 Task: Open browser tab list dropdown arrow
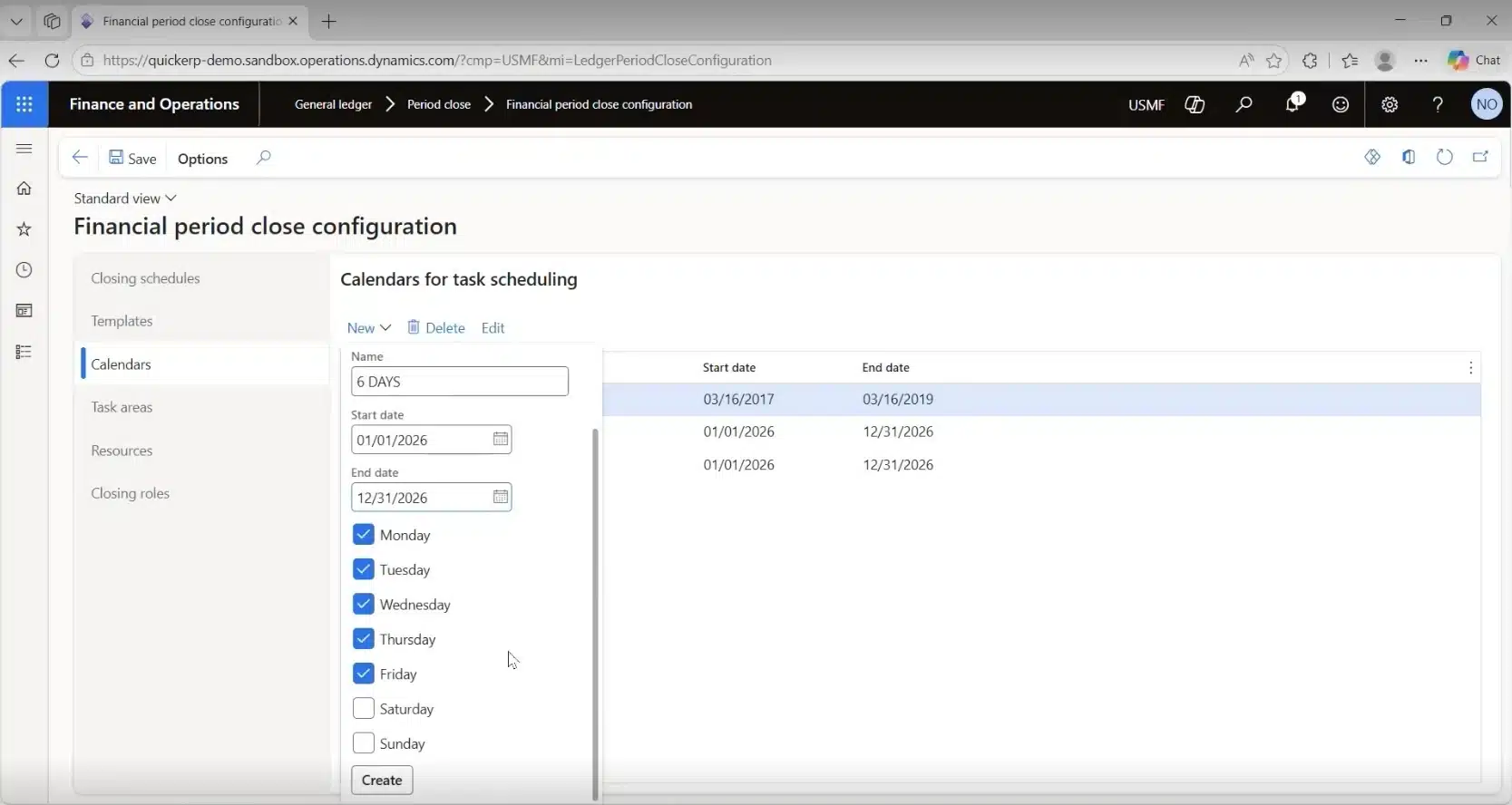pos(16,21)
